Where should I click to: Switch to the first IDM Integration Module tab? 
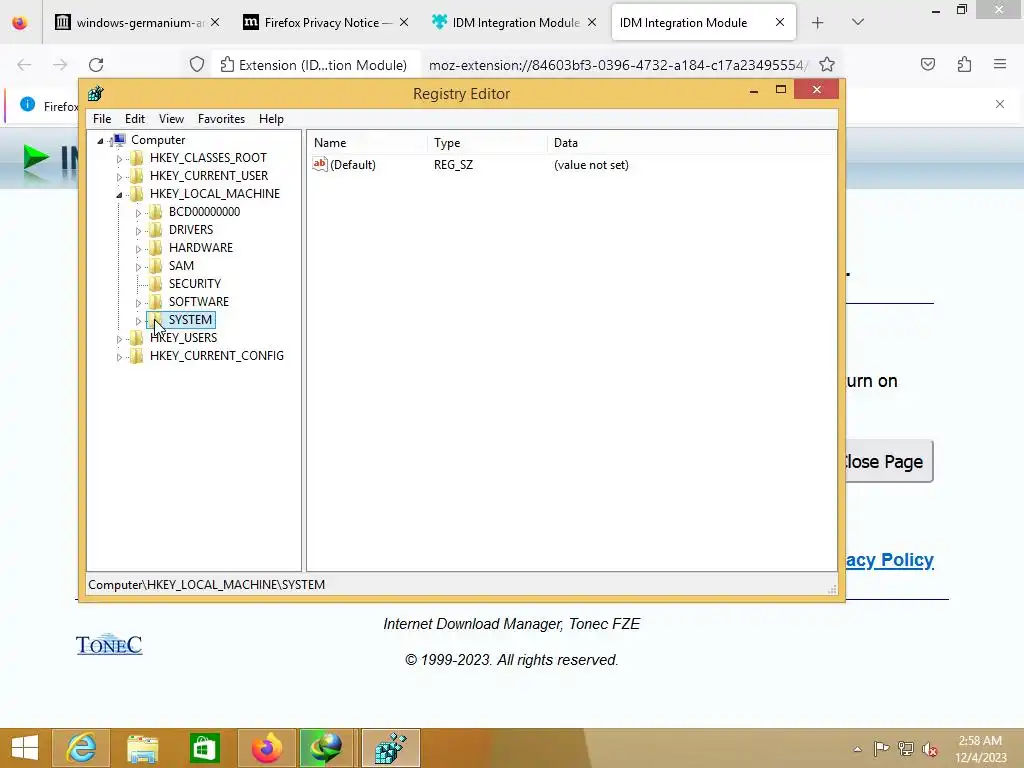513,23
